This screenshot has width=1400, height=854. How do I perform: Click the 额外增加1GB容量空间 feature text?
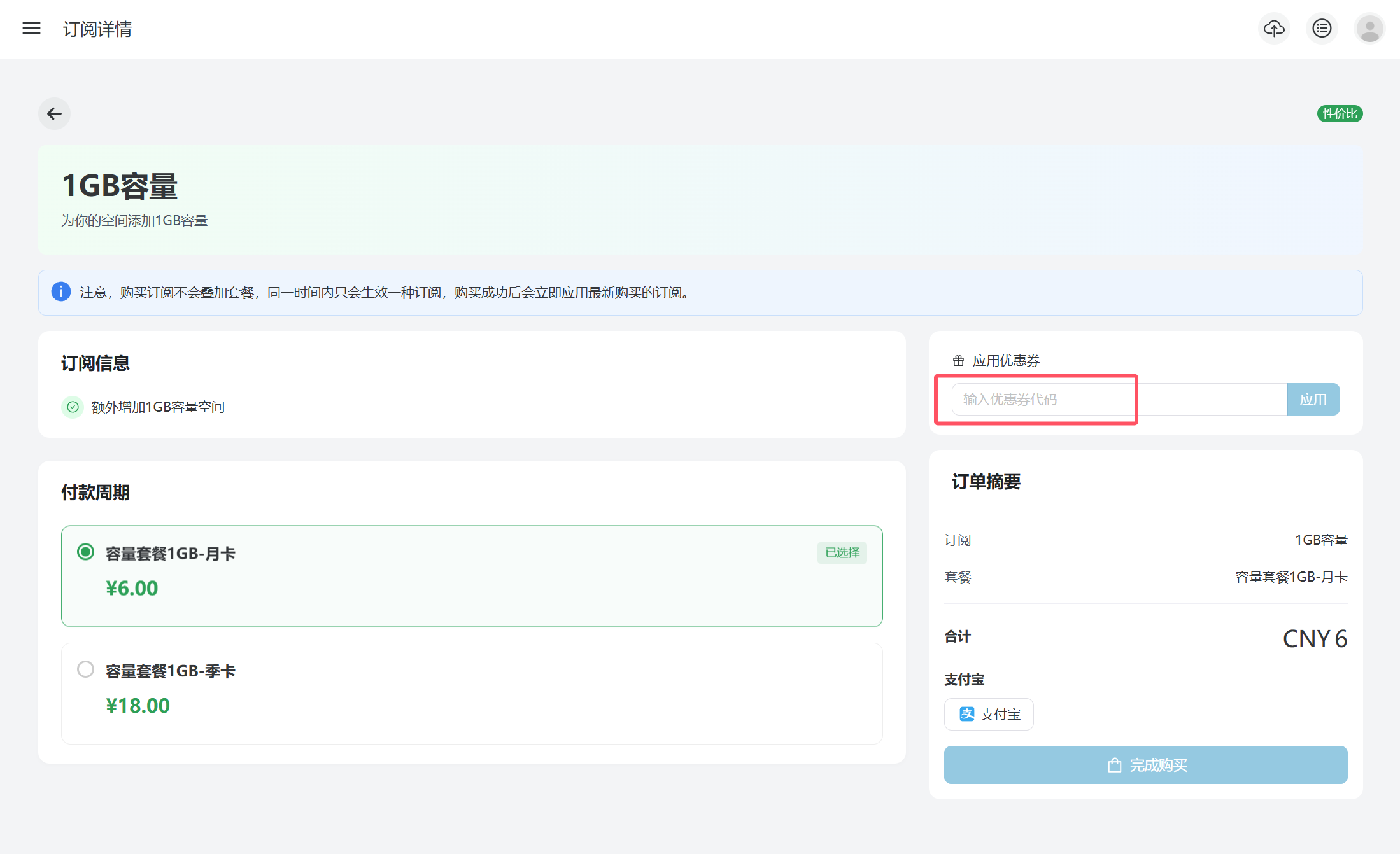(x=158, y=407)
